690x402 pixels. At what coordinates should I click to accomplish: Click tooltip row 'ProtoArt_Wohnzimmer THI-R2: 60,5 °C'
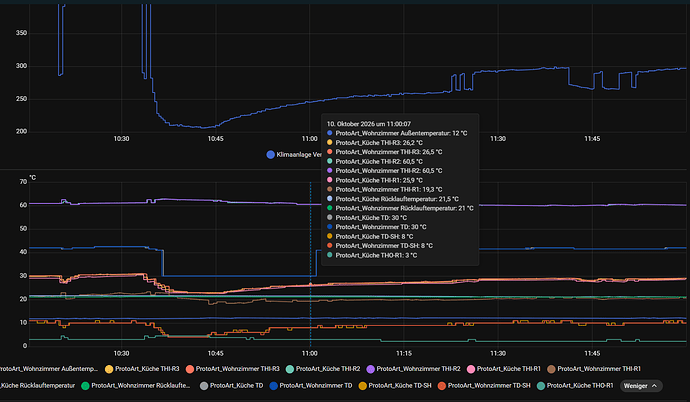click(385, 171)
